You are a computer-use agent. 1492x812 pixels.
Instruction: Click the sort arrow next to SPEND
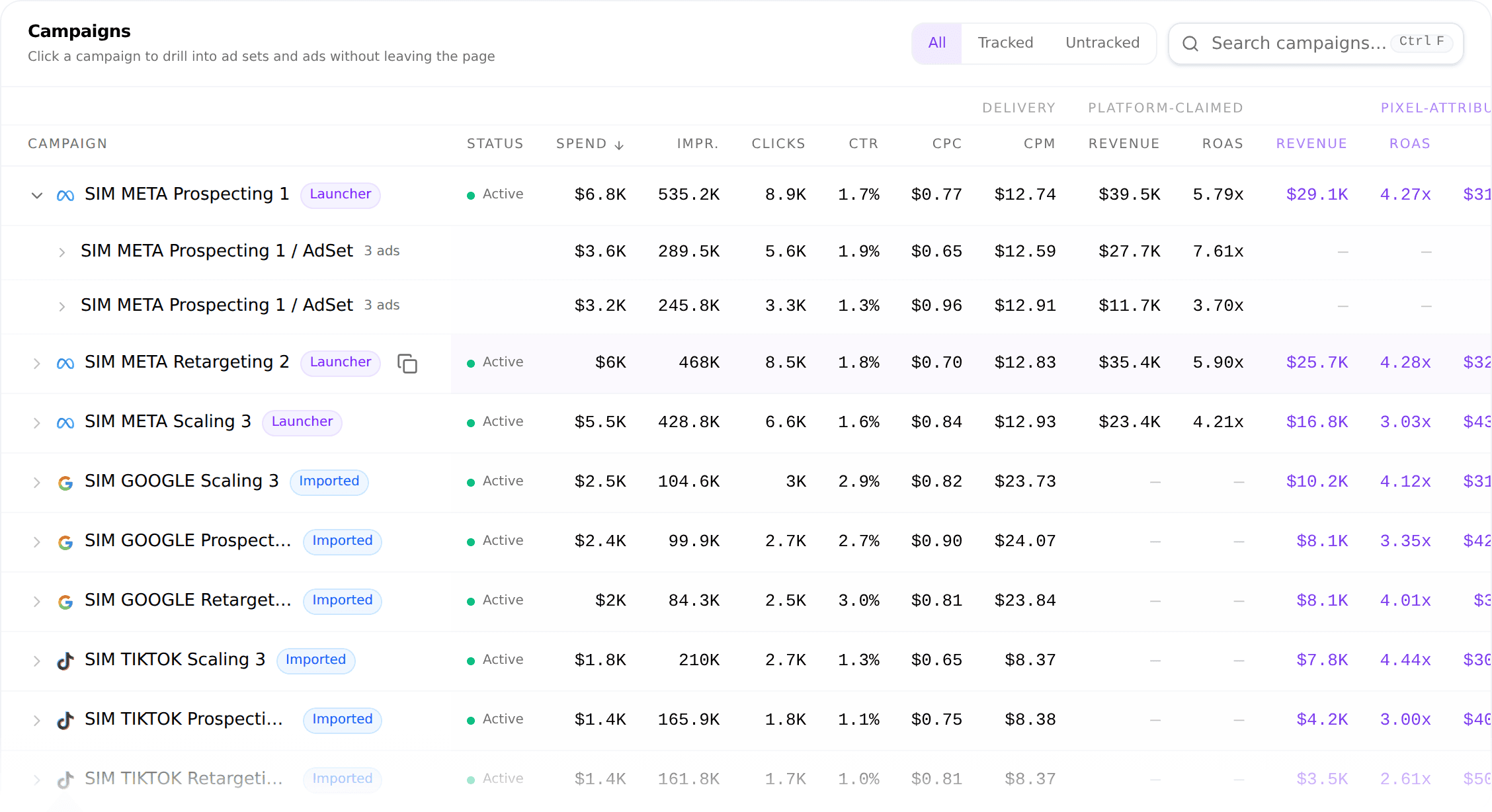click(x=619, y=145)
